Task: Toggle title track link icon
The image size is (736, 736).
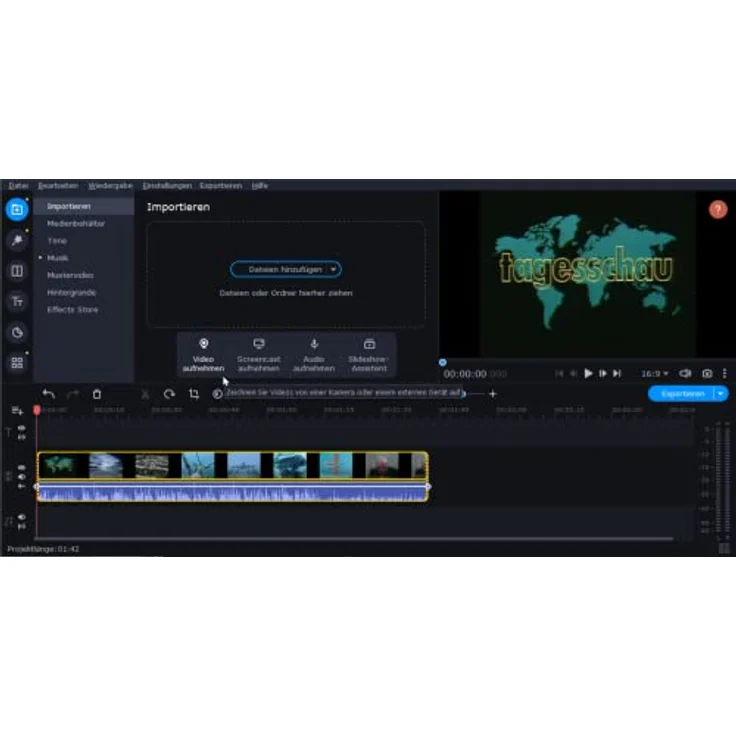Action: coord(22,437)
